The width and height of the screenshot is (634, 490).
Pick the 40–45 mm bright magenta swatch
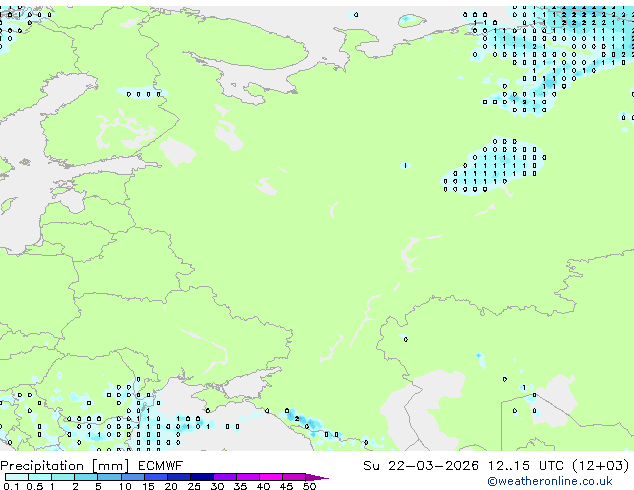(271, 477)
